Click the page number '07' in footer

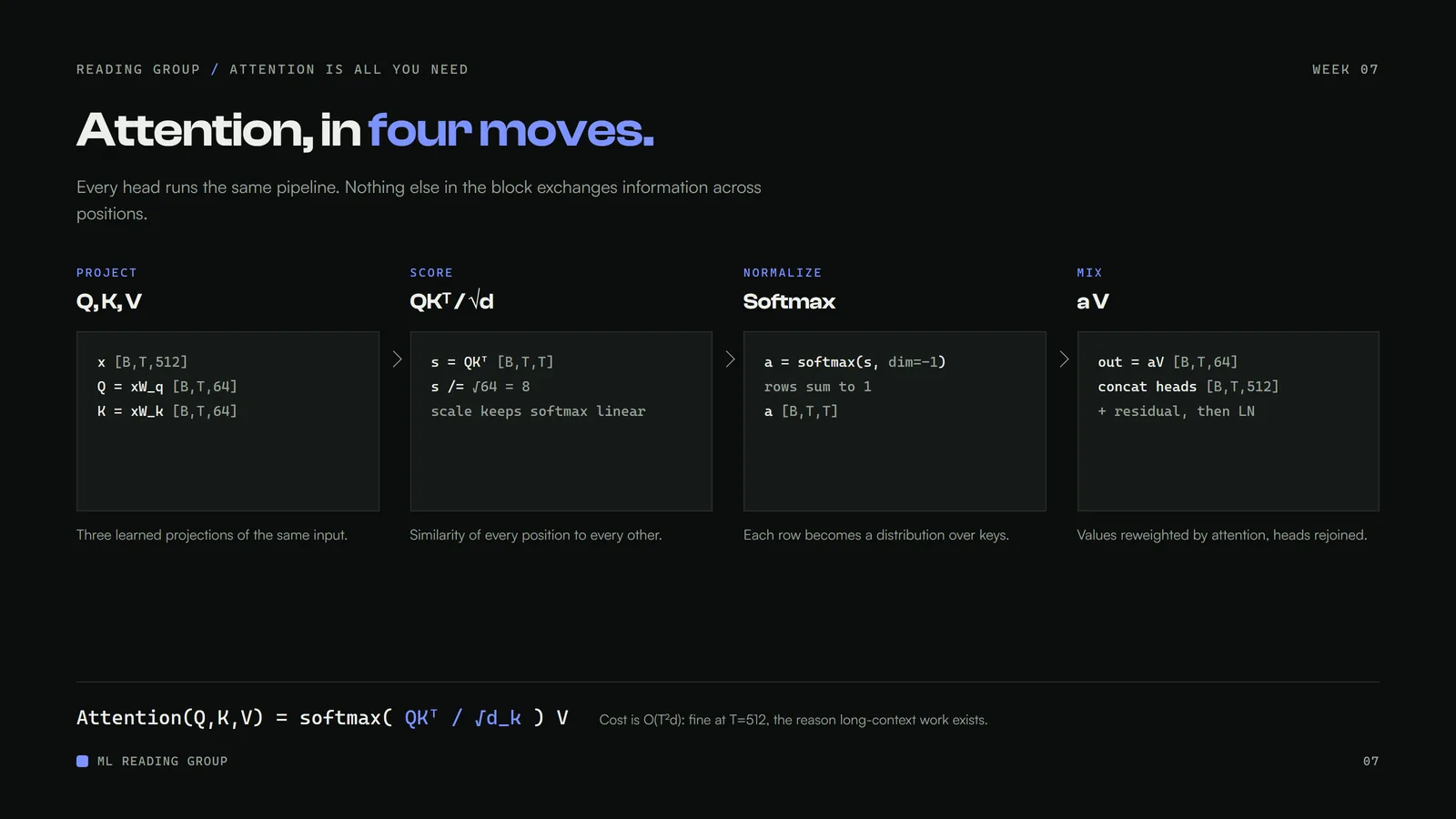1370,761
